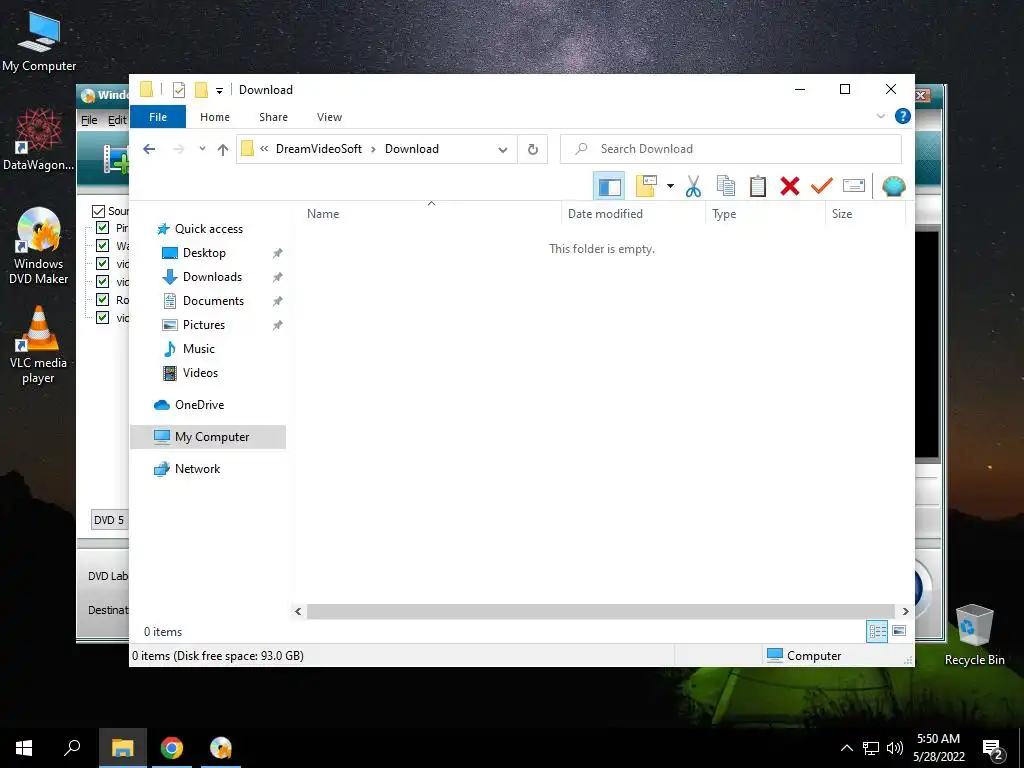Click the New folder icon in title bar
Viewport: 1024px width, 768px height.
tap(201, 89)
